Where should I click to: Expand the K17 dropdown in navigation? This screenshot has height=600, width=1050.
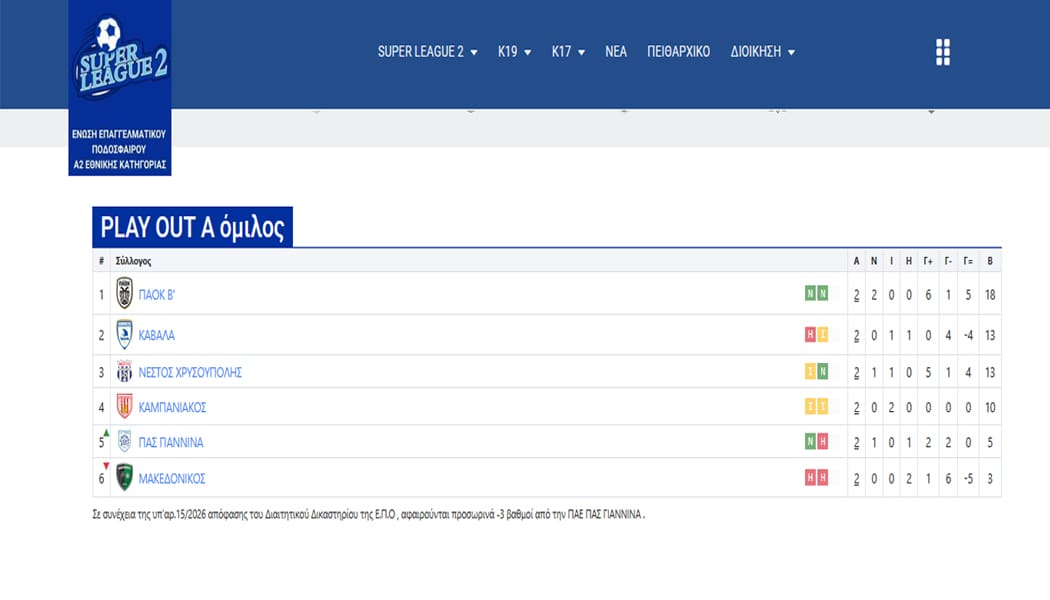[x=568, y=52]
